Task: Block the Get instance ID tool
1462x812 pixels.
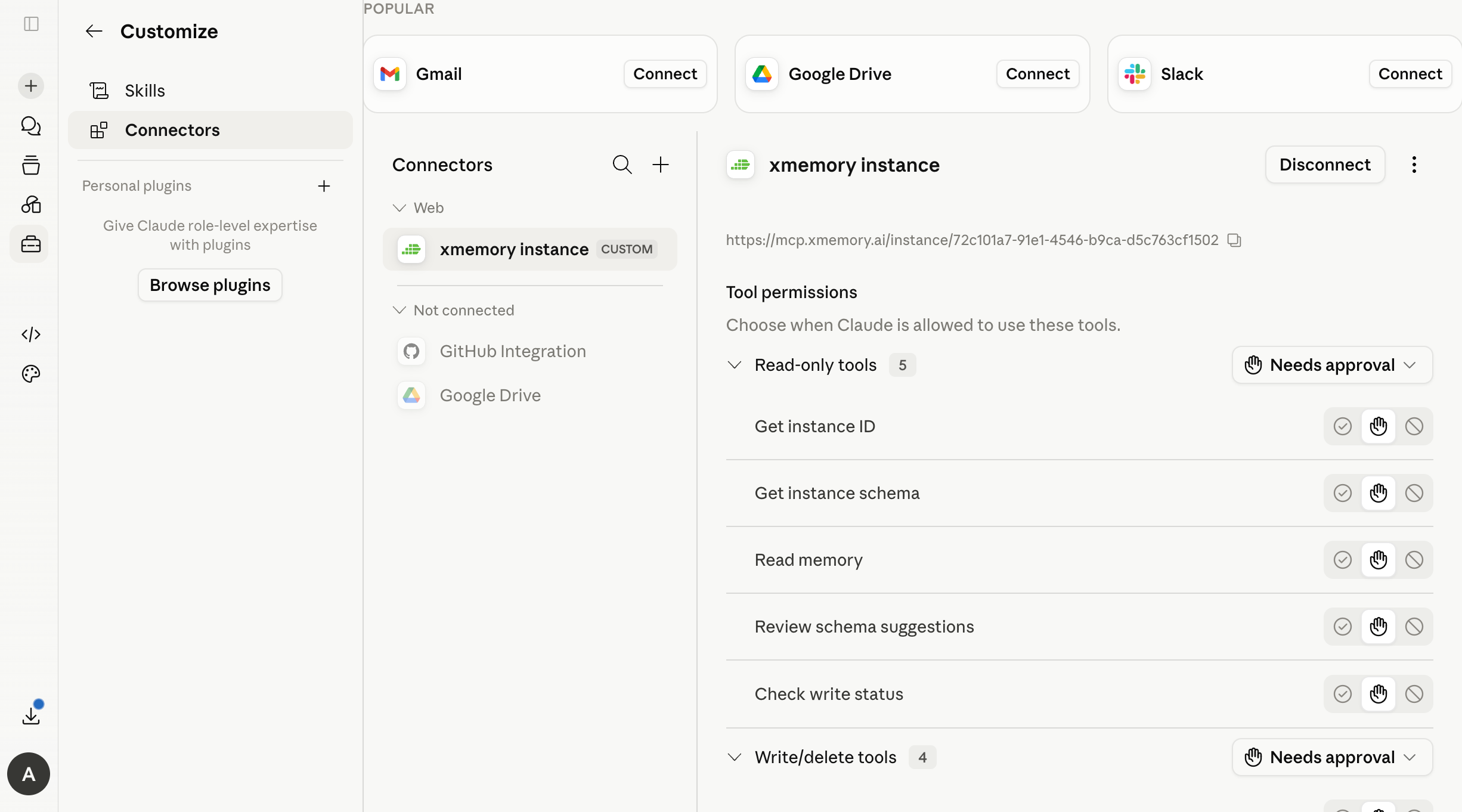Action: coord(1414,426)
